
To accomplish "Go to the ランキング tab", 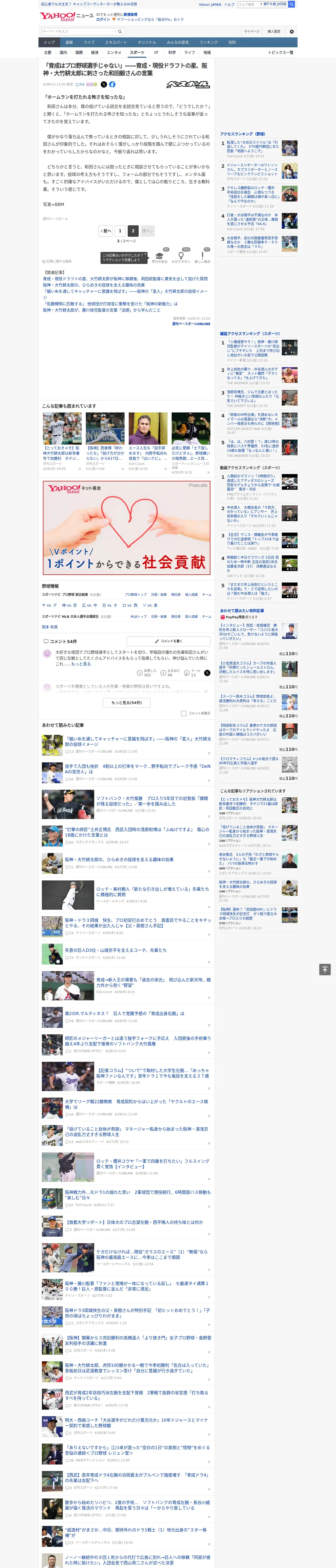I will click(209, 43).
